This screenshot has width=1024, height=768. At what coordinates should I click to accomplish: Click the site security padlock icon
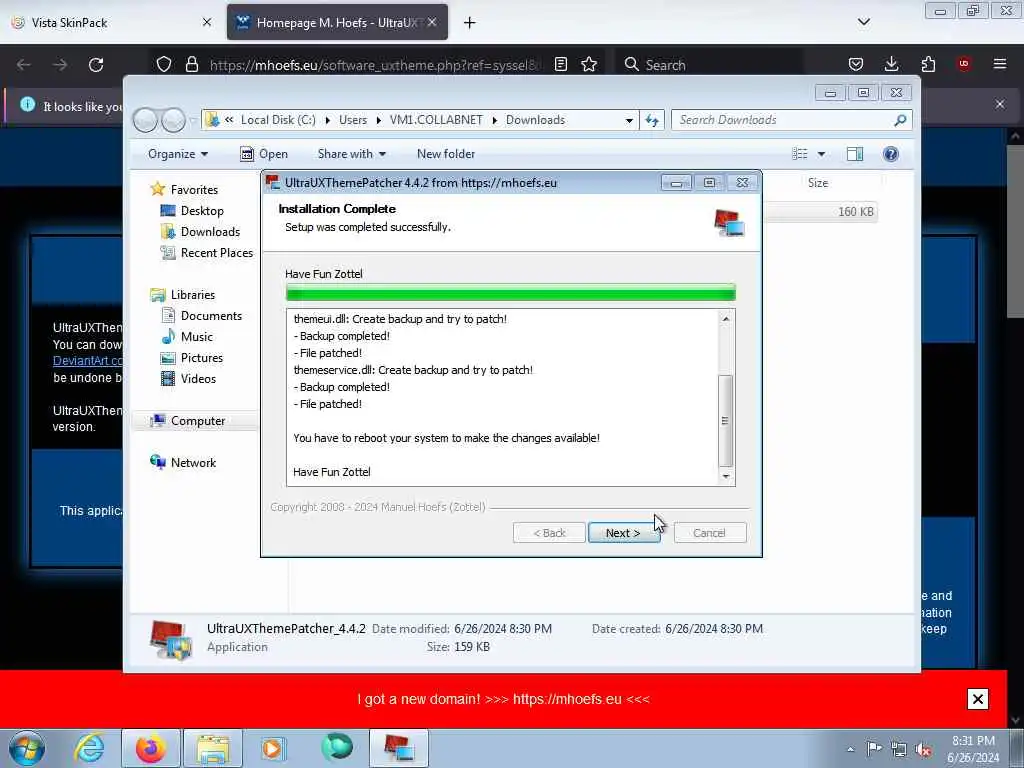[x=191, y=65]
